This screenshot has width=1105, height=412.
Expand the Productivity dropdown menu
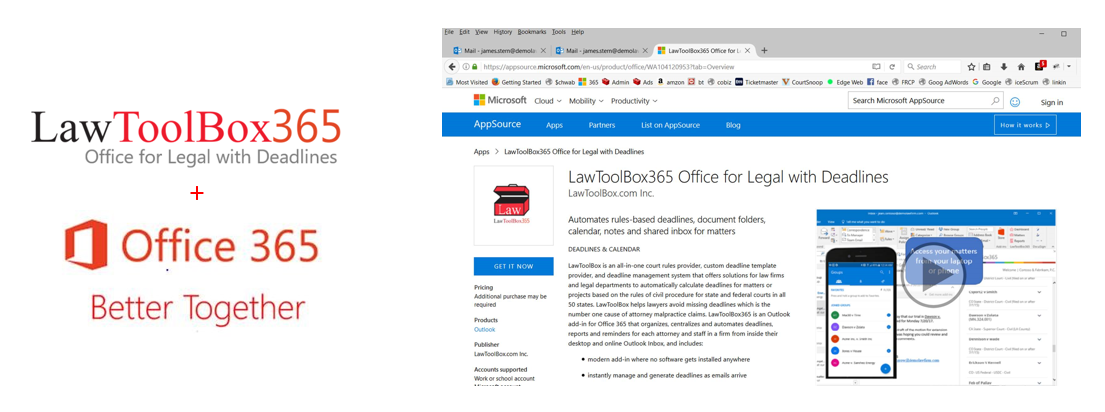click(634, 101)
